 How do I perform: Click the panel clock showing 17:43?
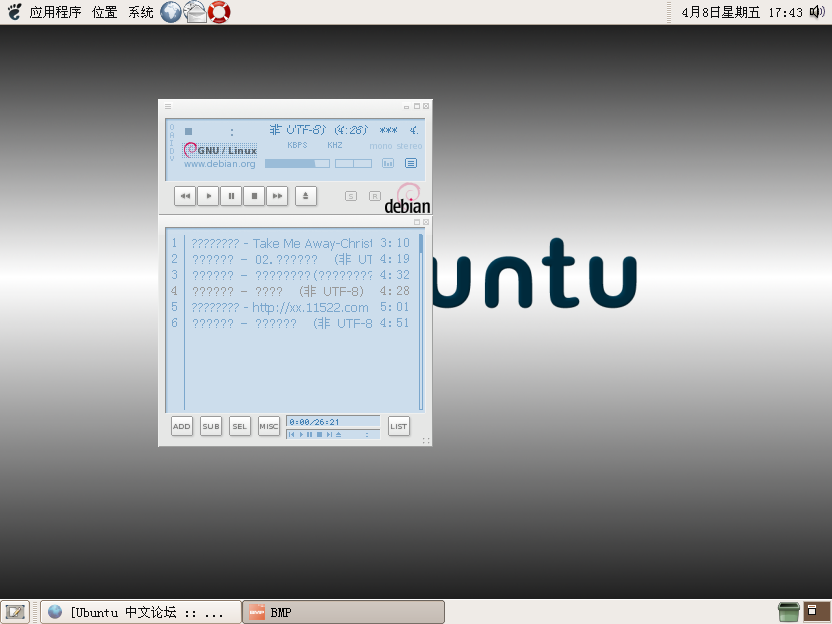click(x=742, y=12)
